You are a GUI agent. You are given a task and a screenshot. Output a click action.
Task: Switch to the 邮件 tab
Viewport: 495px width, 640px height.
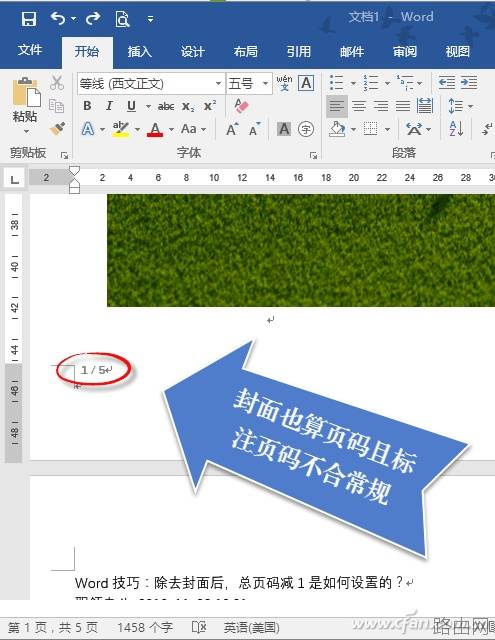click(352, 51)
